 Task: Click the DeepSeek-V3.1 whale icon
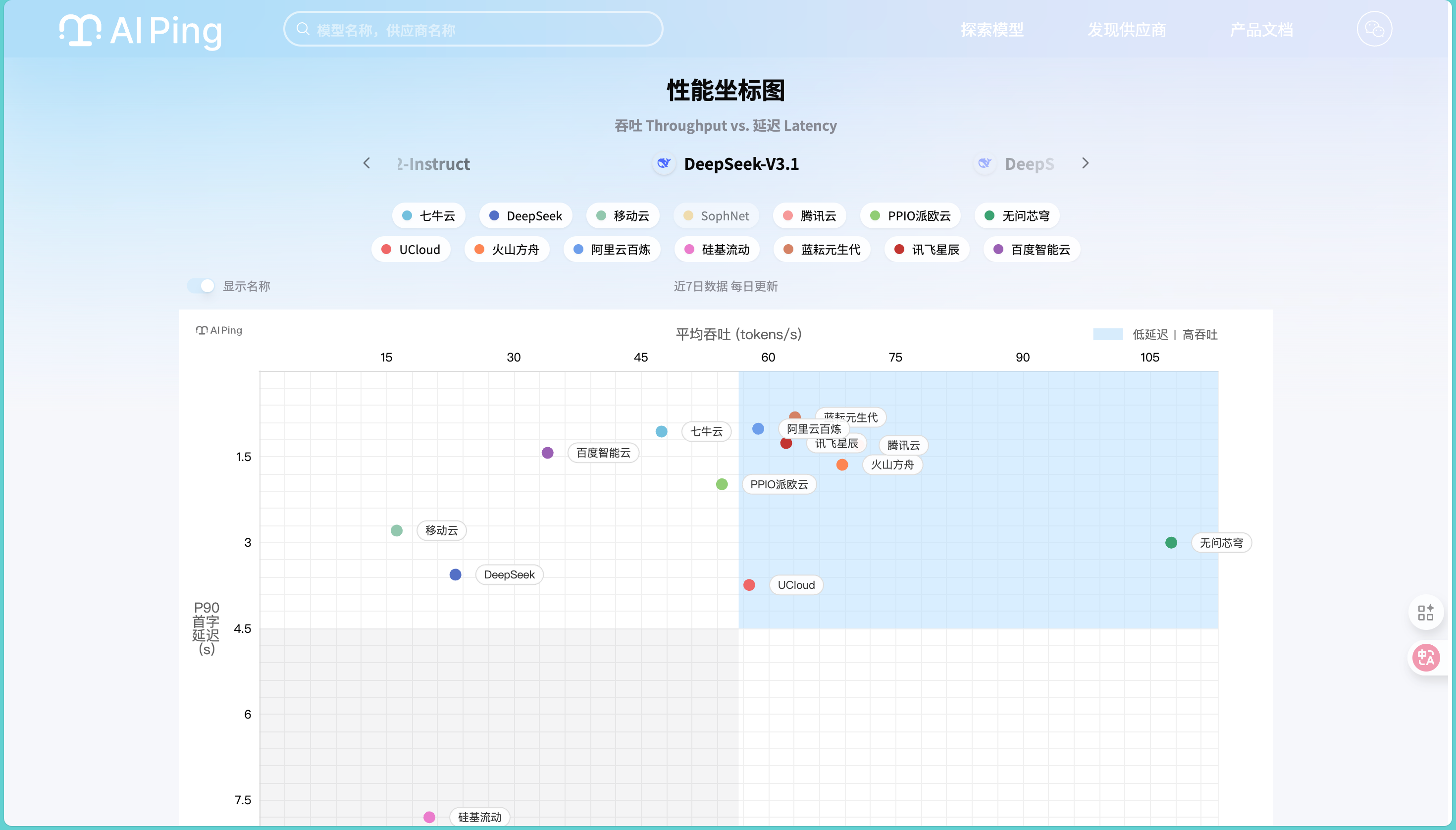point(664,163)
